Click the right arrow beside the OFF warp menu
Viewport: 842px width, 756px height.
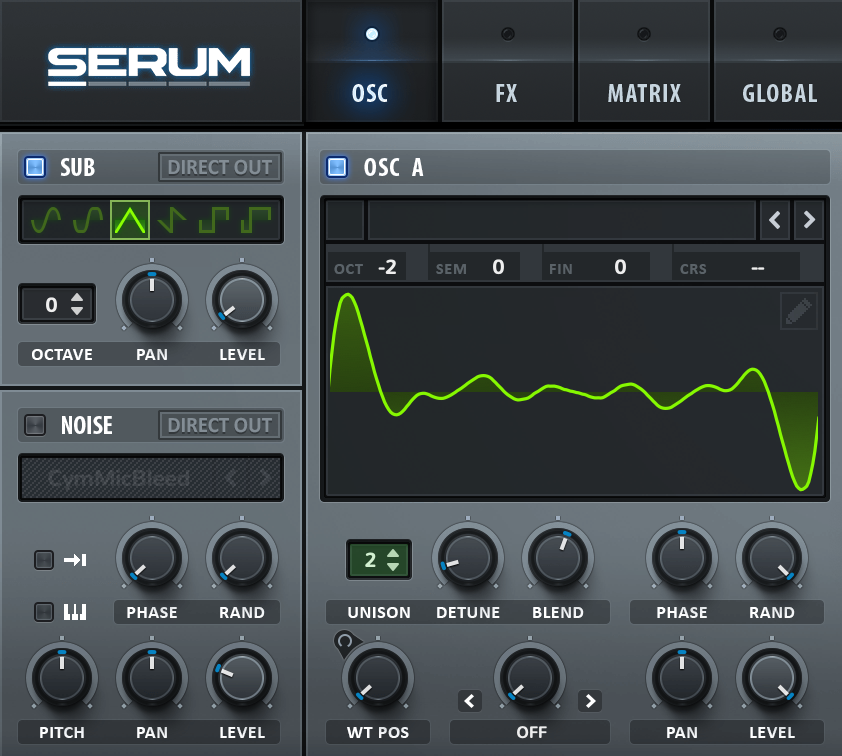(590, 701)
